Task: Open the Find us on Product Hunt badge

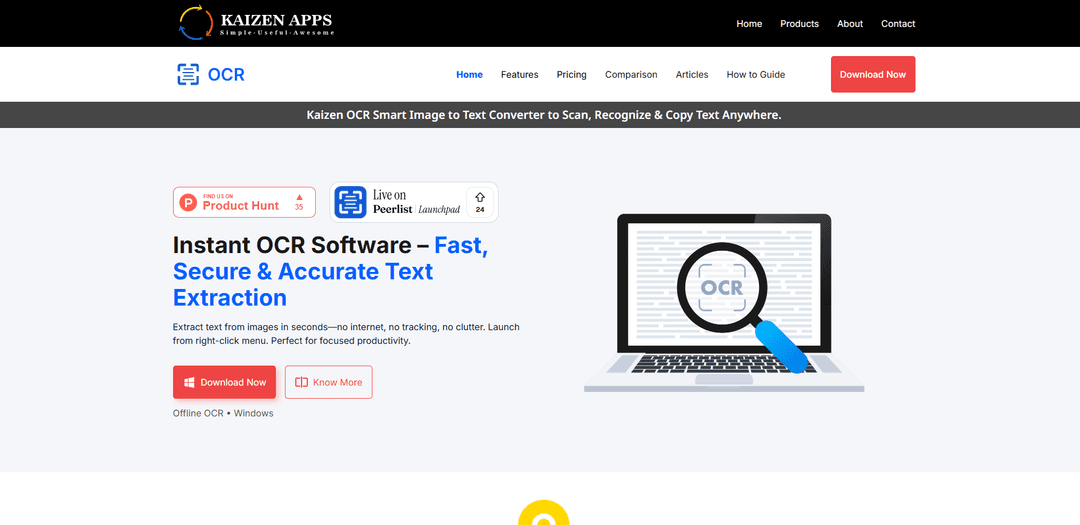Action: click(x=245, y=203)
